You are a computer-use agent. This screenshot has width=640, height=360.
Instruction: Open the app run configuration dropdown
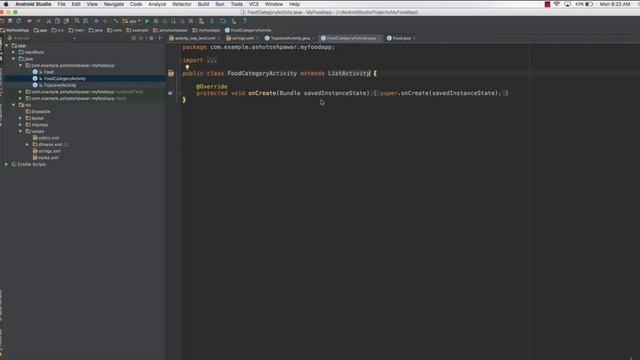(132, 21)
